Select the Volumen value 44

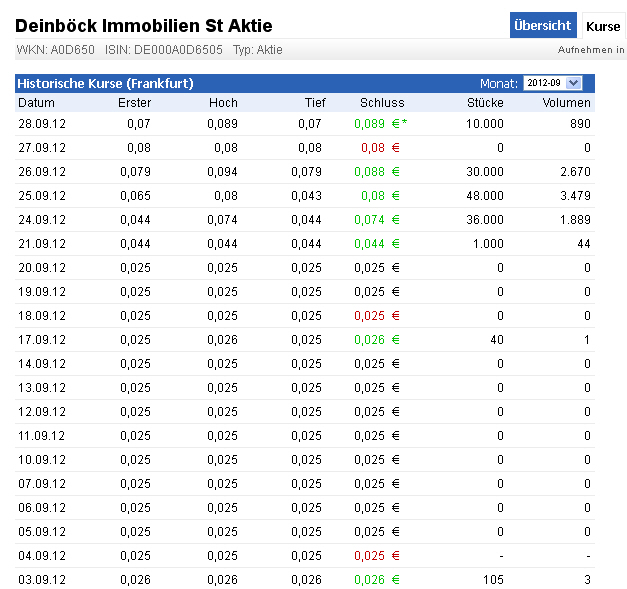(x=584, y=244)
